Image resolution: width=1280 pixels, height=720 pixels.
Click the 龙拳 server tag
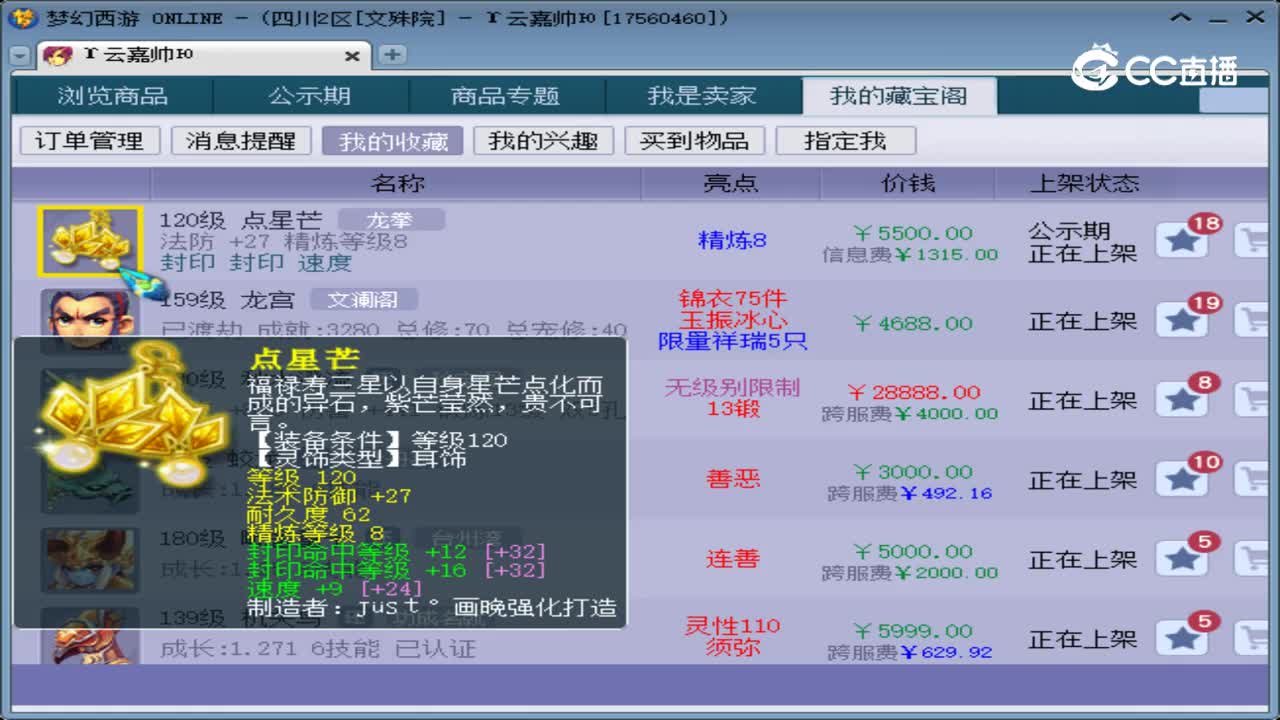390,220
